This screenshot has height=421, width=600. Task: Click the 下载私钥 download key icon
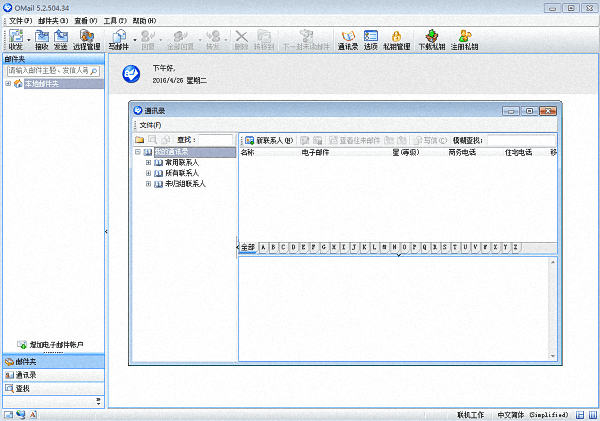433,40
